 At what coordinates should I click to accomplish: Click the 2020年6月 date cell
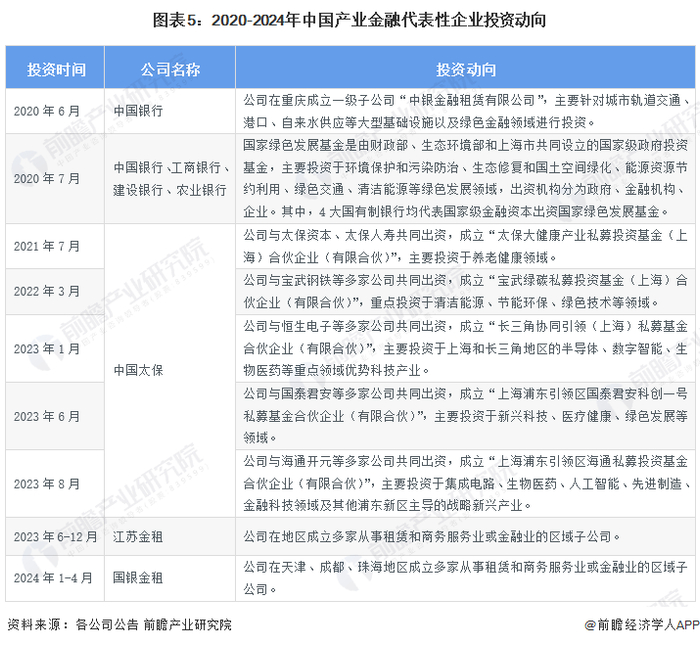[x=55, y=111]
